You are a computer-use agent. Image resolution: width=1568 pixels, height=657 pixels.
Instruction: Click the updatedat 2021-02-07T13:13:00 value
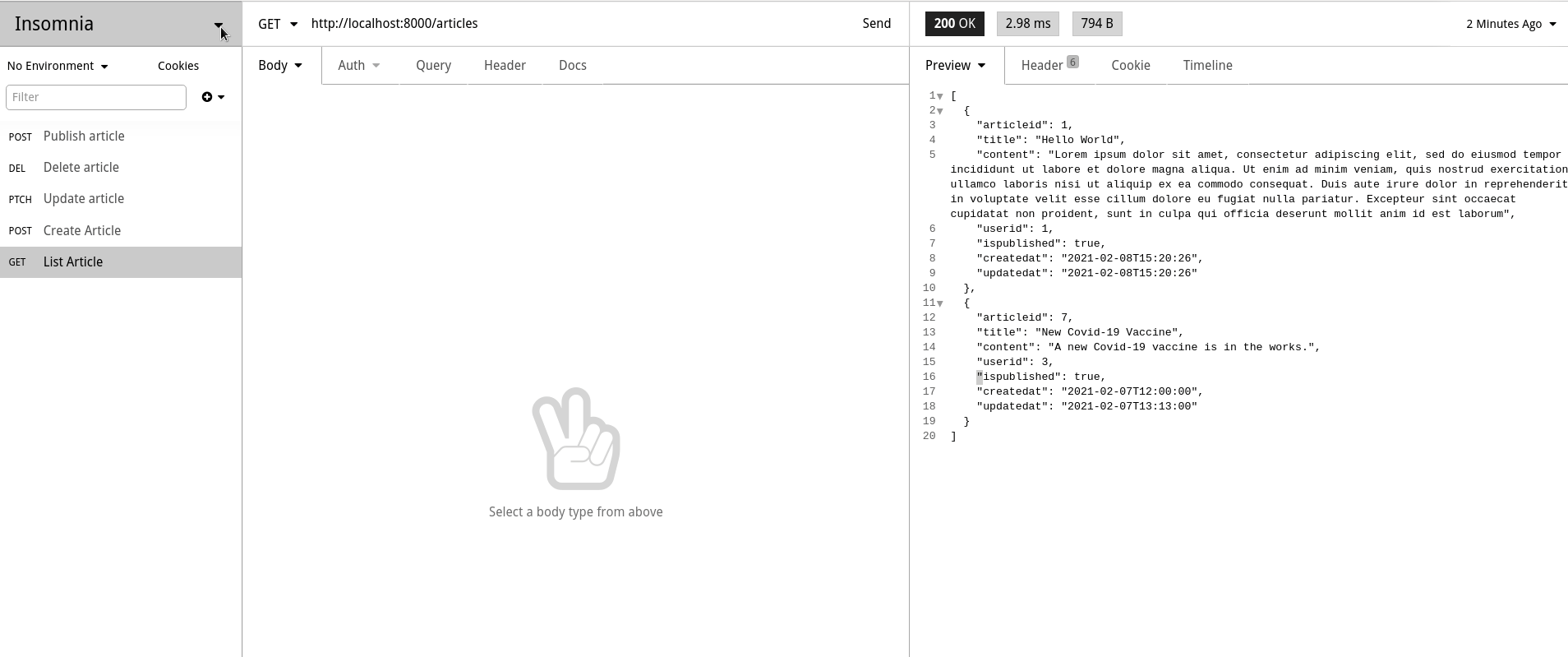pyautogui.click(x=1129, y=406)
